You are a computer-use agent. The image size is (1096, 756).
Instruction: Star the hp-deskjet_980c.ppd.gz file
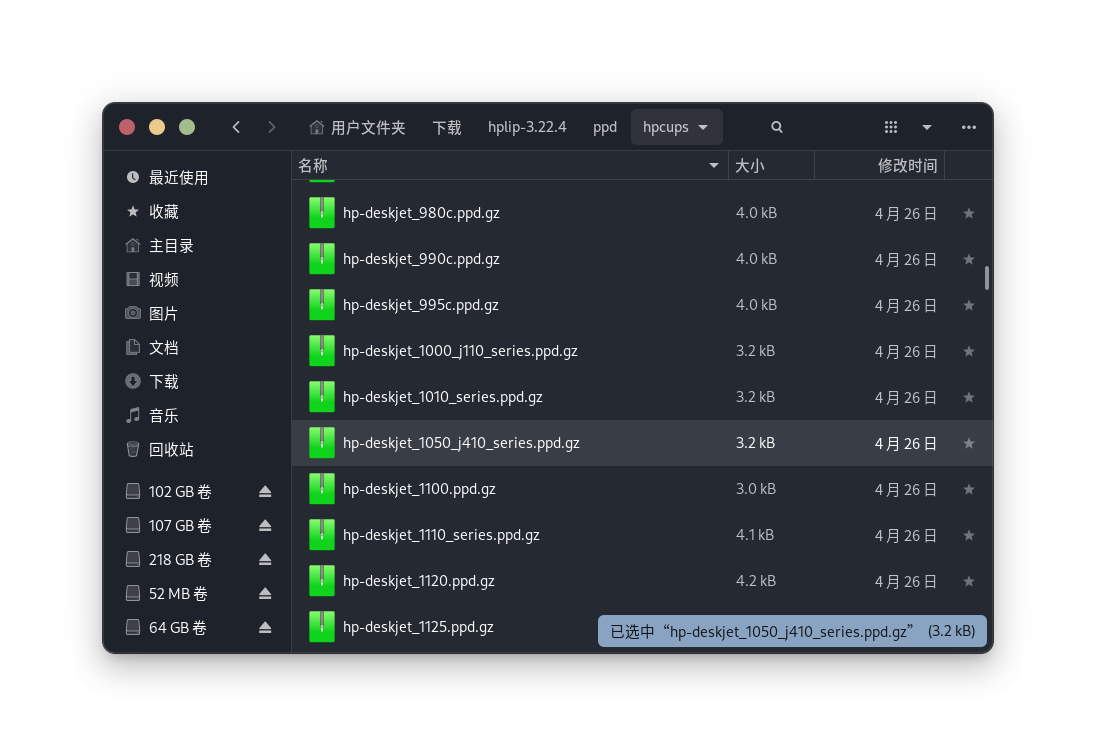968,213
